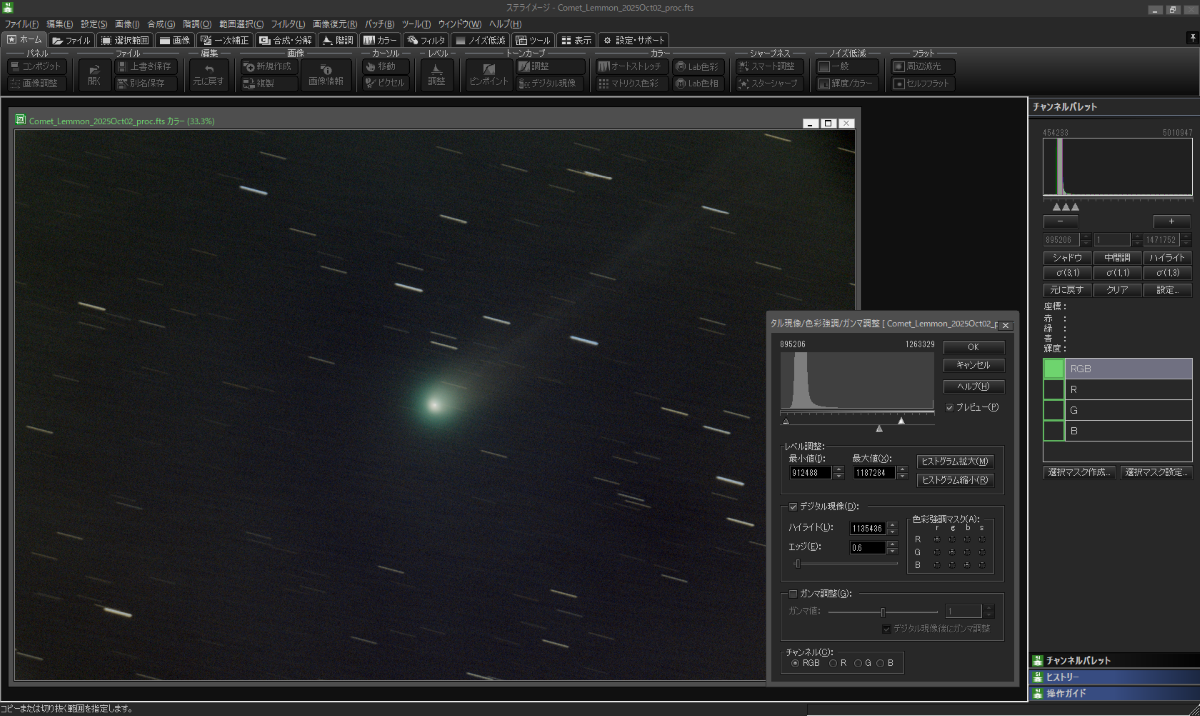This screenshot has height=716, width=1200.
Task: Open the フィルタ menu in menu bar
Action: [288, 23]
